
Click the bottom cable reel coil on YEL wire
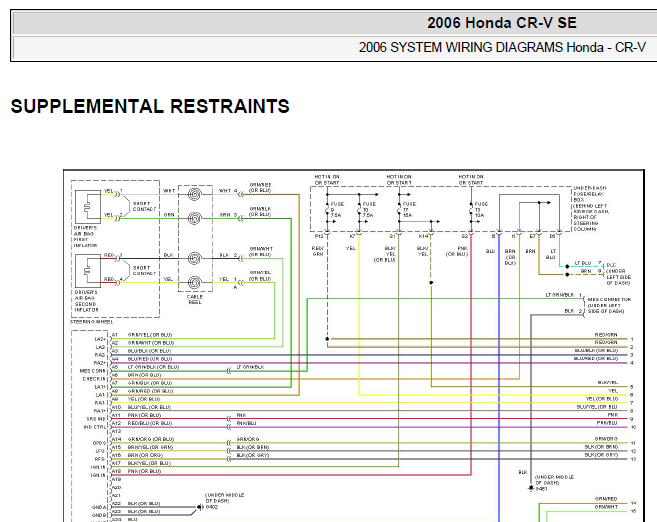(x=195, y=282)
